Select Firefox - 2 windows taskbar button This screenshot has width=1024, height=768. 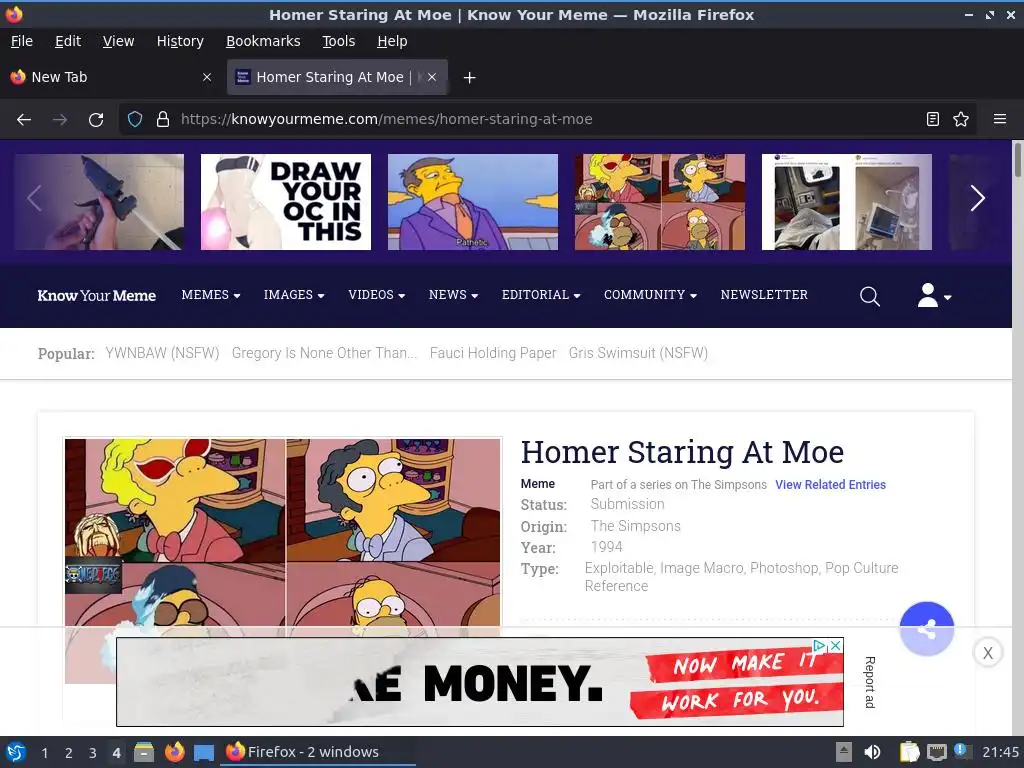tap(318, 752)
